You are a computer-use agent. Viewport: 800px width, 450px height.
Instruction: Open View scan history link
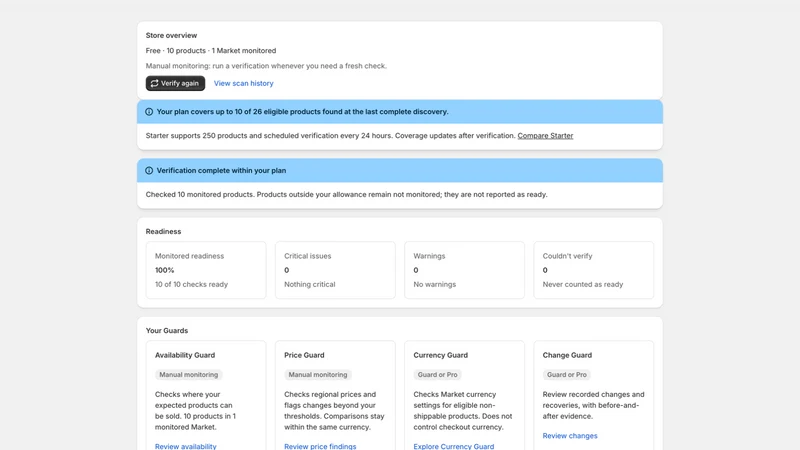point(243,83)
